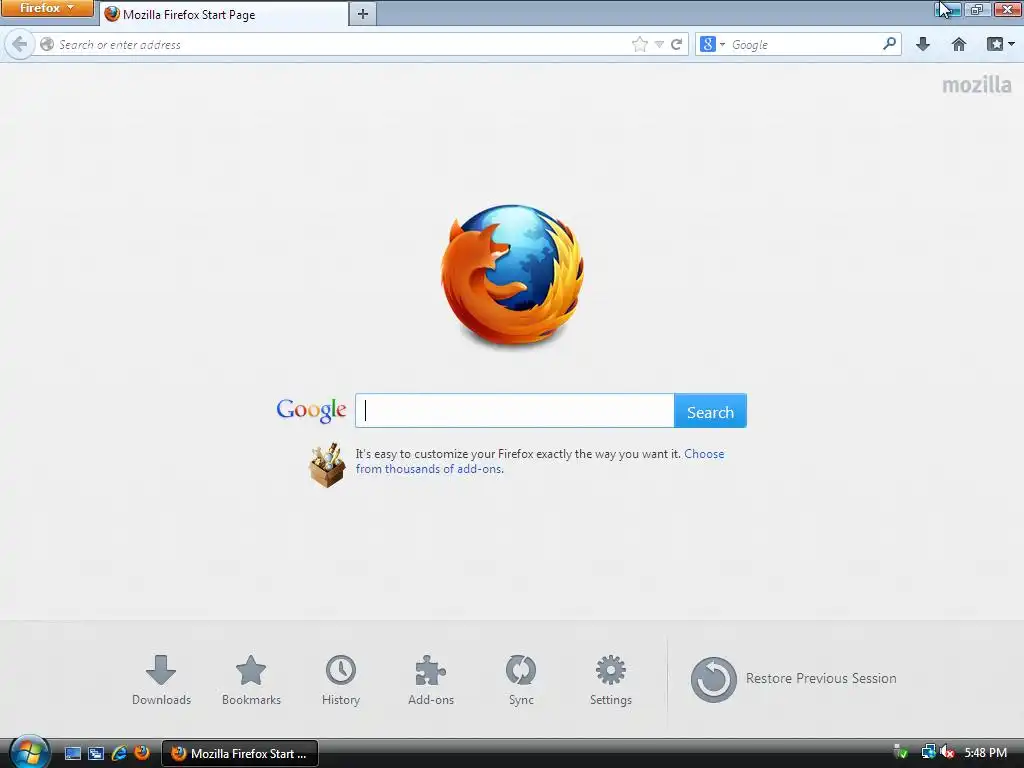This screenshot has width=1024, height=768.
Task: Open the Windows Start orb
Action: click(29, 752)
